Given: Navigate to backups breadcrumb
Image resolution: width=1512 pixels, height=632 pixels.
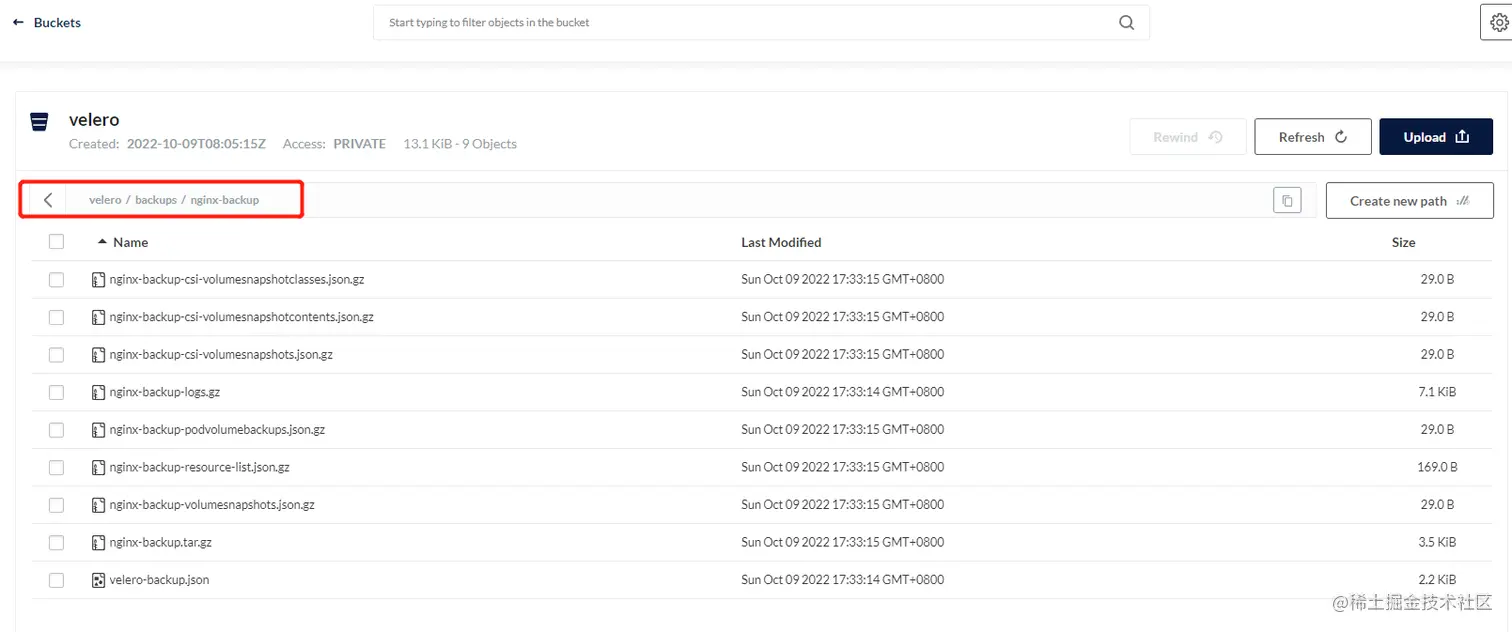Looking at the screenshot, I should coord(156,200).
